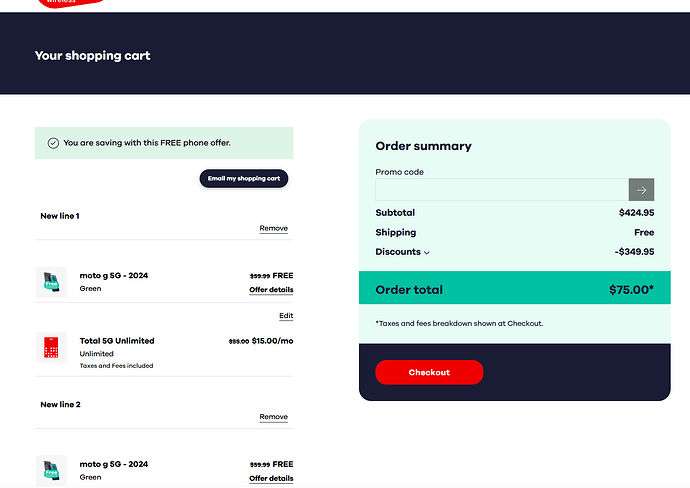Click the 'Subtotal' label
This screenshot has width=690, height=488.
point(395,213)
